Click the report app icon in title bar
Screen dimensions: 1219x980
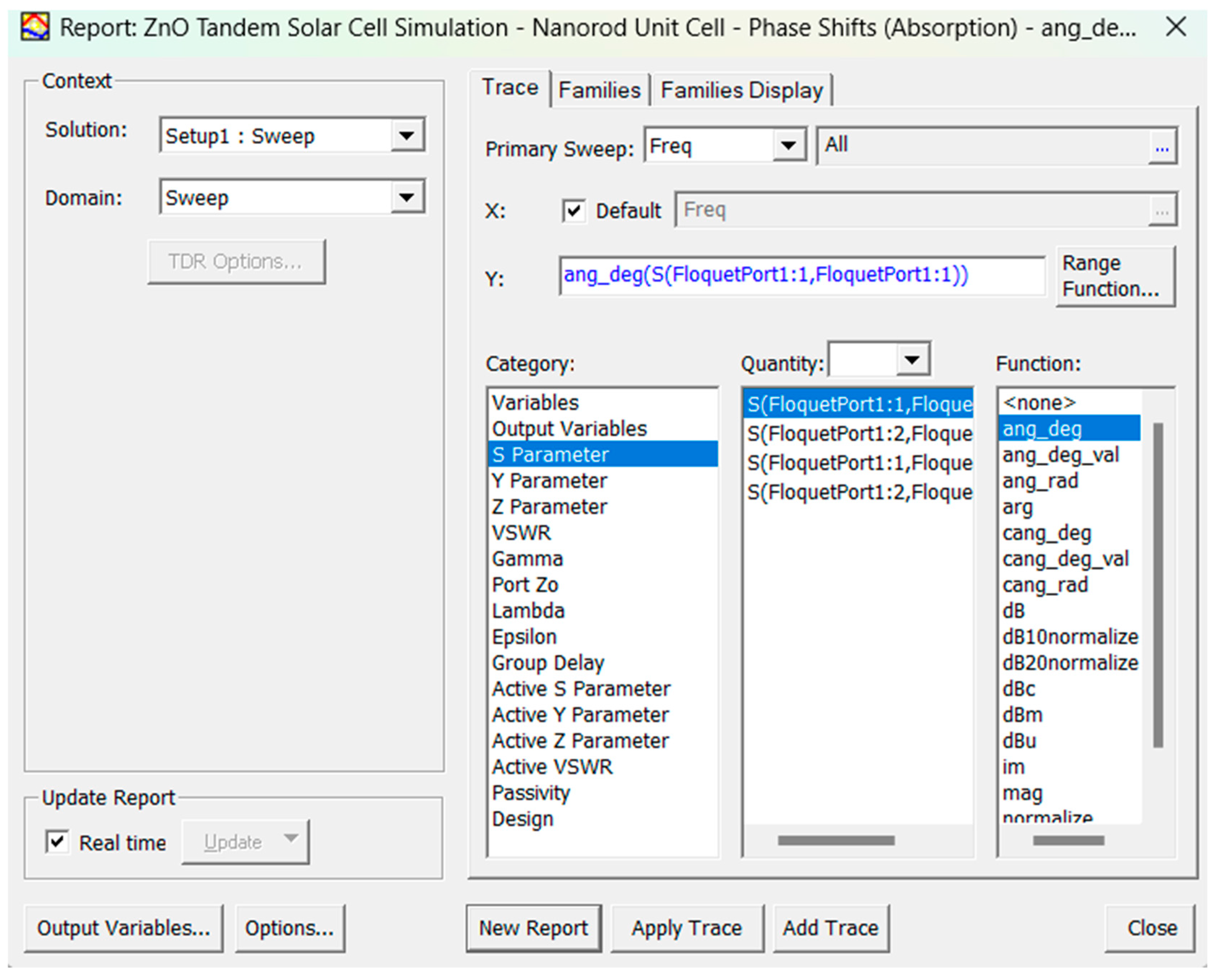pyautogui.click(x=35, y=27)
